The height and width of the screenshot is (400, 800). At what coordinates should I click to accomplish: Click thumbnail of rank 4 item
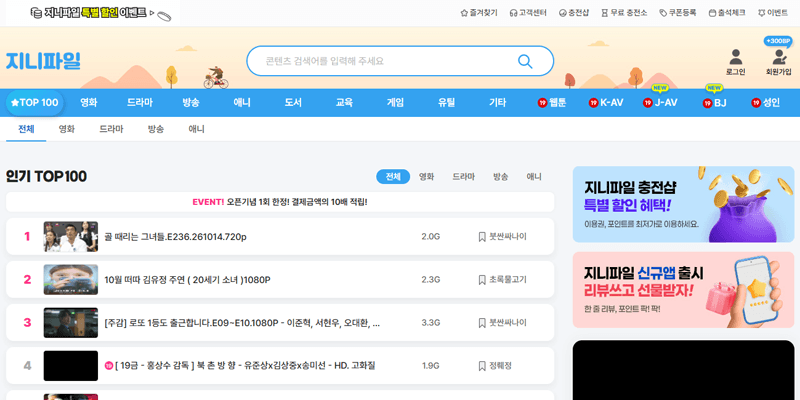70,366
